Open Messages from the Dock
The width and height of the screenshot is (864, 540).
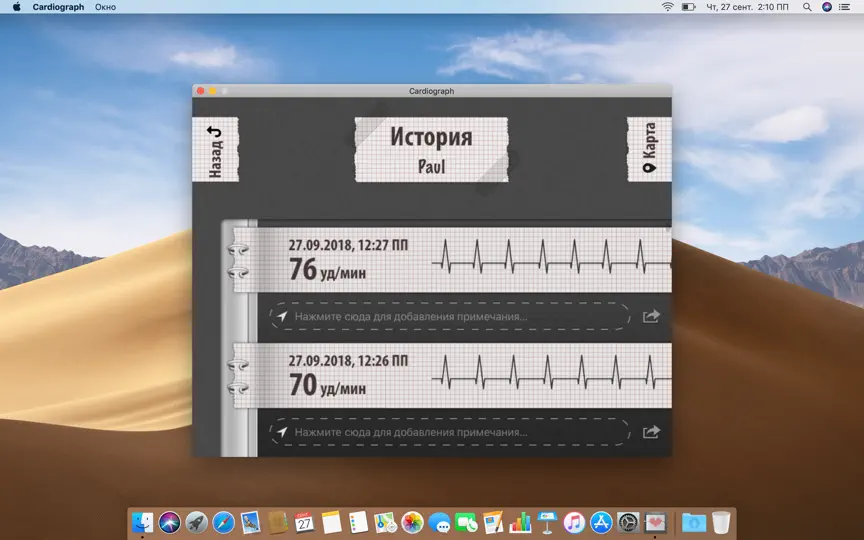tap(439, 521)
